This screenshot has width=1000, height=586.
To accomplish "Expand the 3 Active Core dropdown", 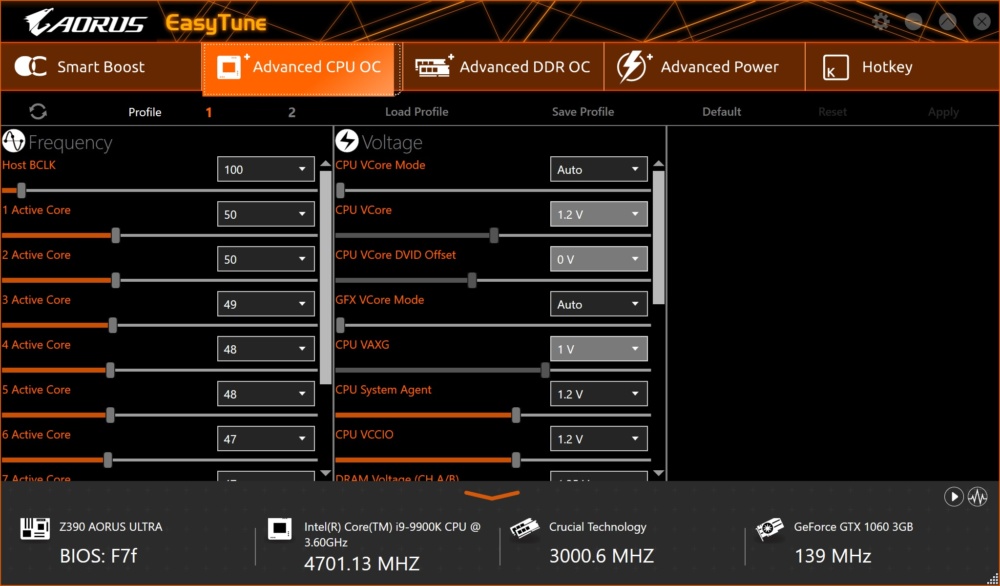I will pyautogui.click(x=265, y=304).
